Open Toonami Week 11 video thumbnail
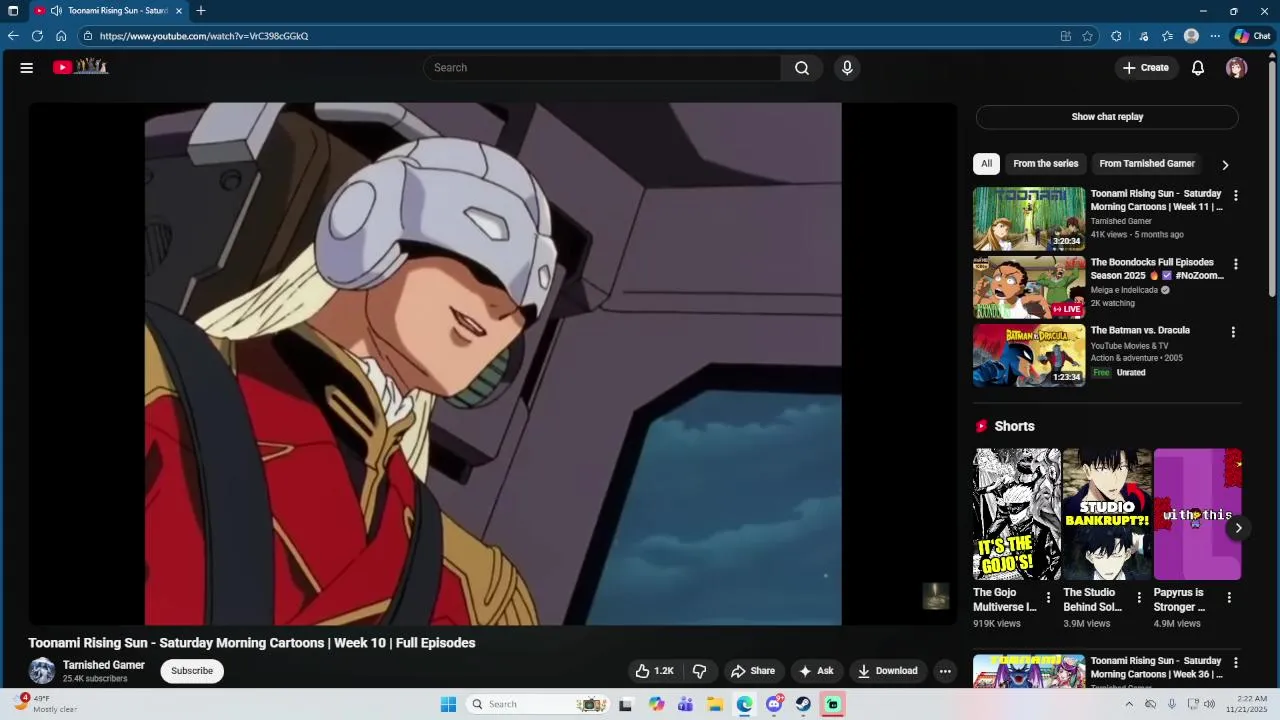 click(1029, 219)
